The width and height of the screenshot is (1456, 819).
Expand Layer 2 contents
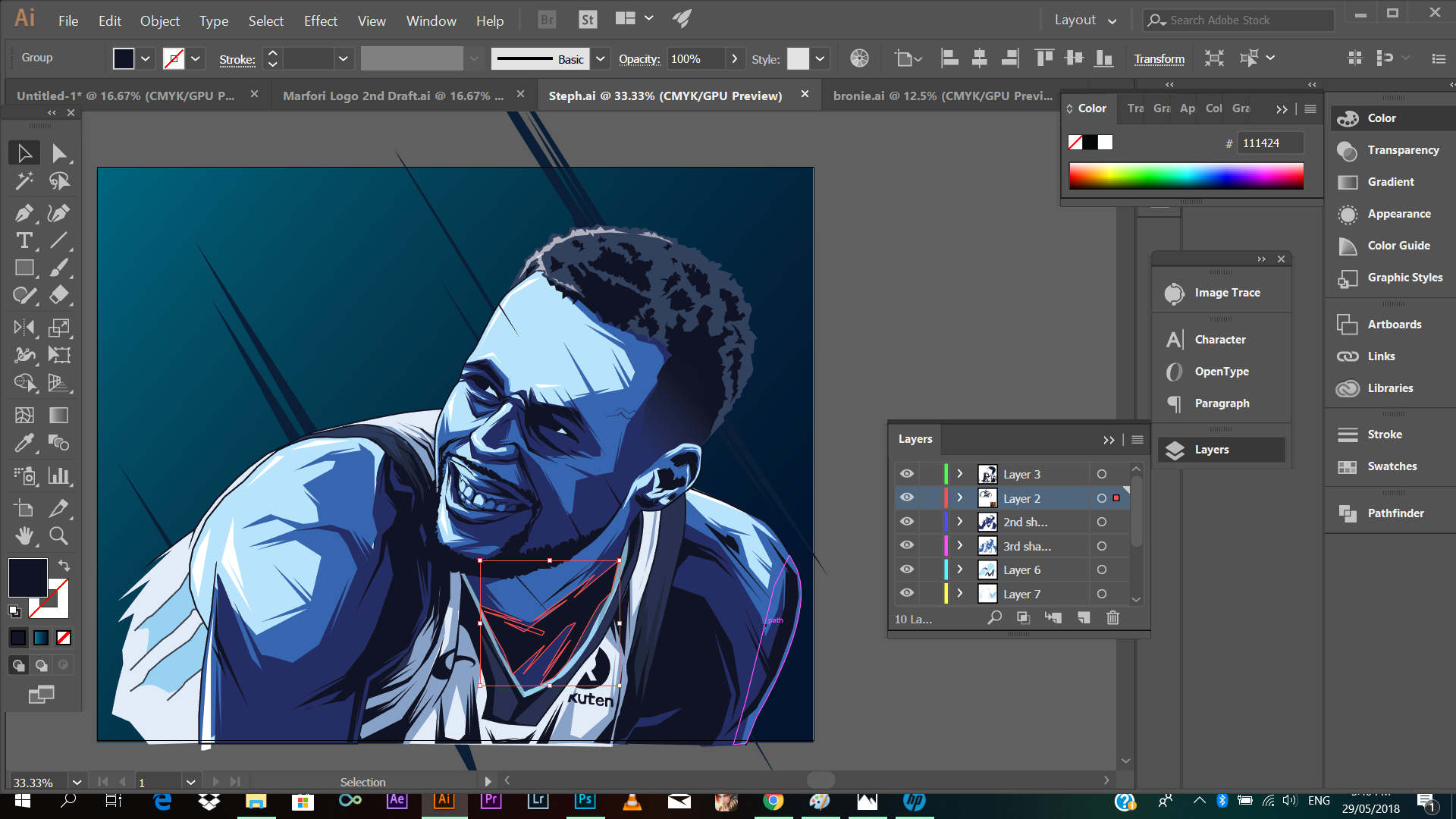coord(960,497)
